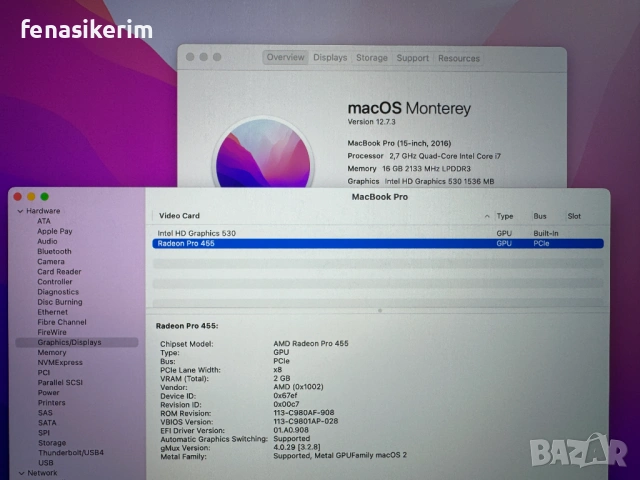This screenshot has width=640, height=480.
Task: Select SATA in the sidebar
Action: [47, 423]
